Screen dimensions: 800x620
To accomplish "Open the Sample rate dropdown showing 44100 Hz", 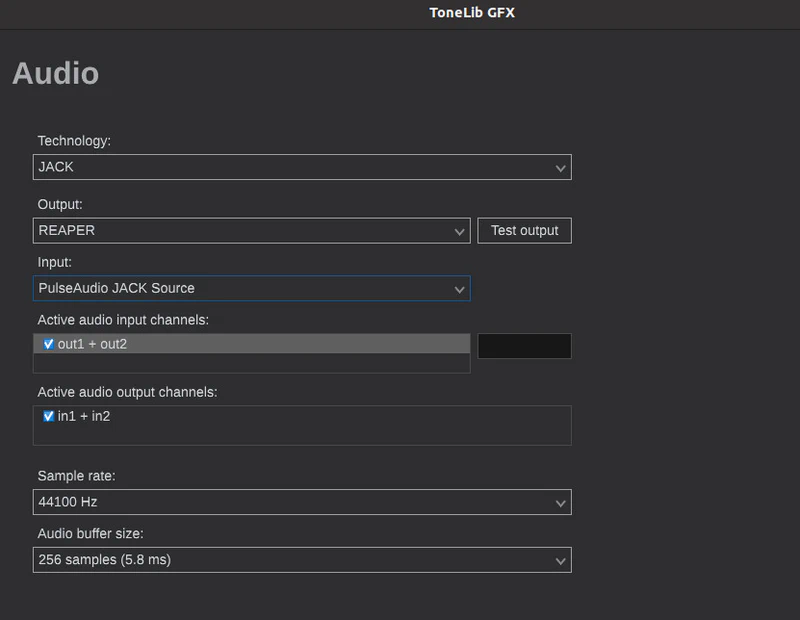I will click(302, 502).
